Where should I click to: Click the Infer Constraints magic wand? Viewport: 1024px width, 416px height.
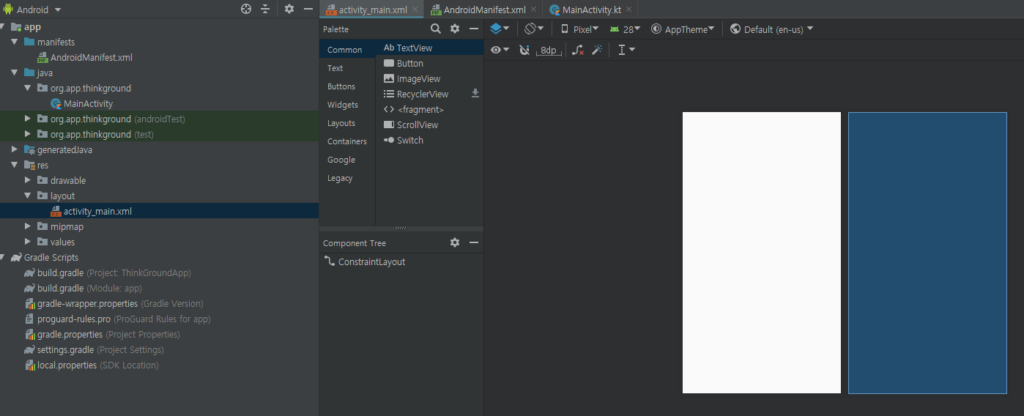point(596,50)
